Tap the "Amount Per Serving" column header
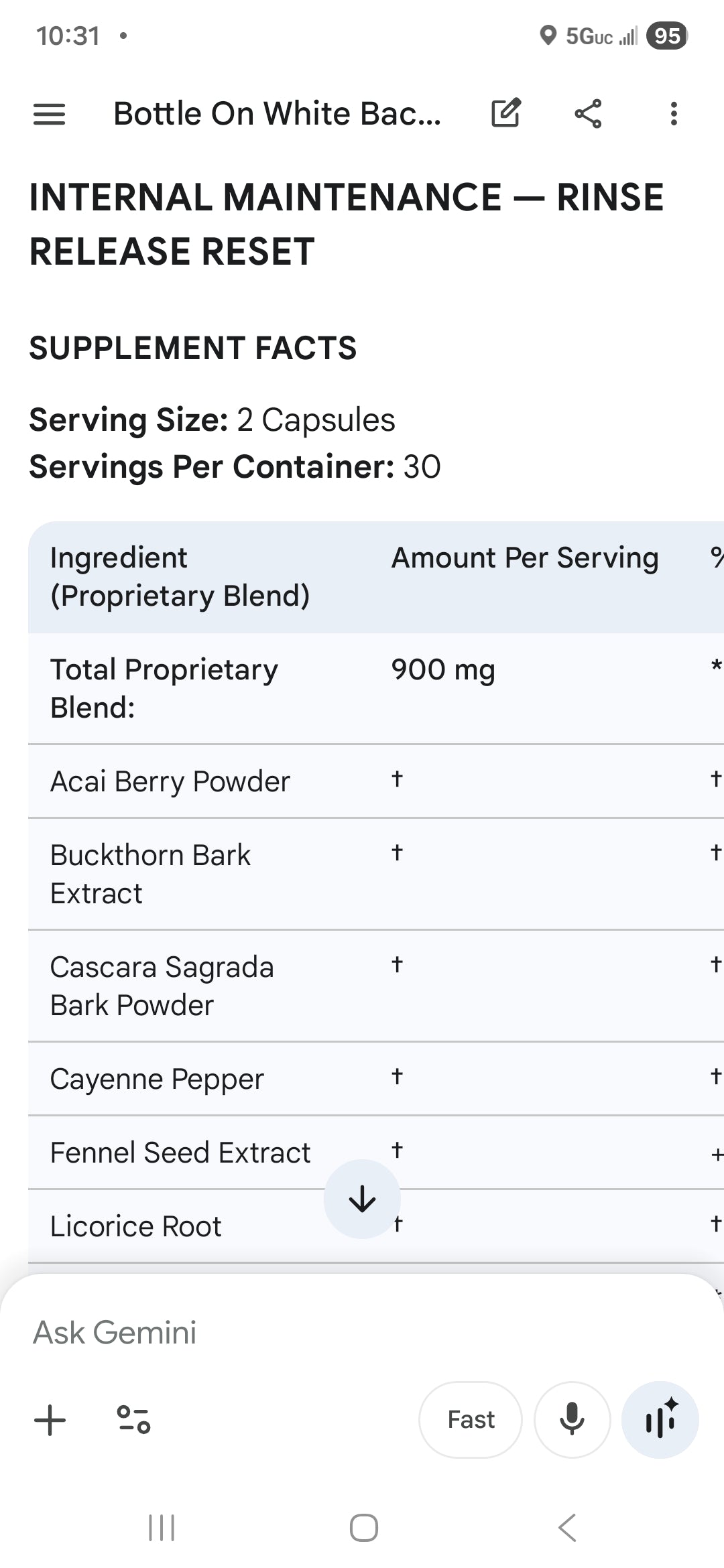The image size is (724, 1568). (x=525, y=558)
